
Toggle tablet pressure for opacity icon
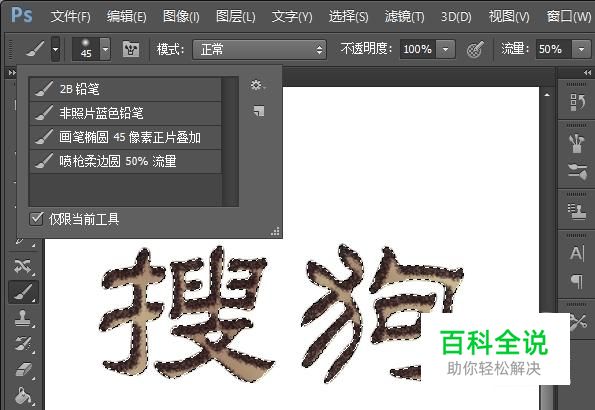point(475,49)
